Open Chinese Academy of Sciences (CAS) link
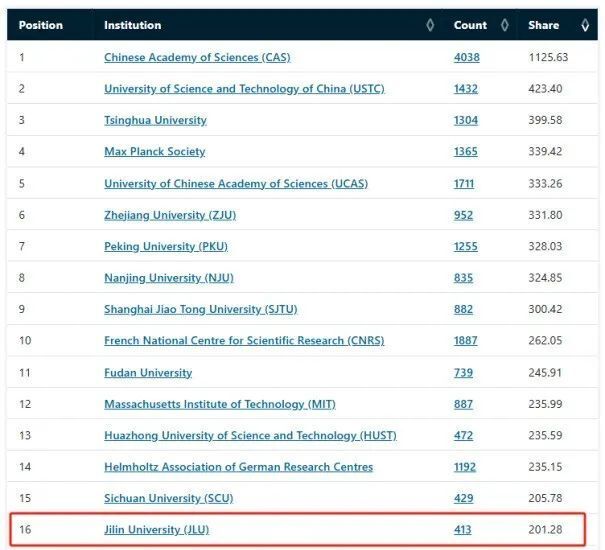This screenshot has height=550, width=605. tap(197, 57)
